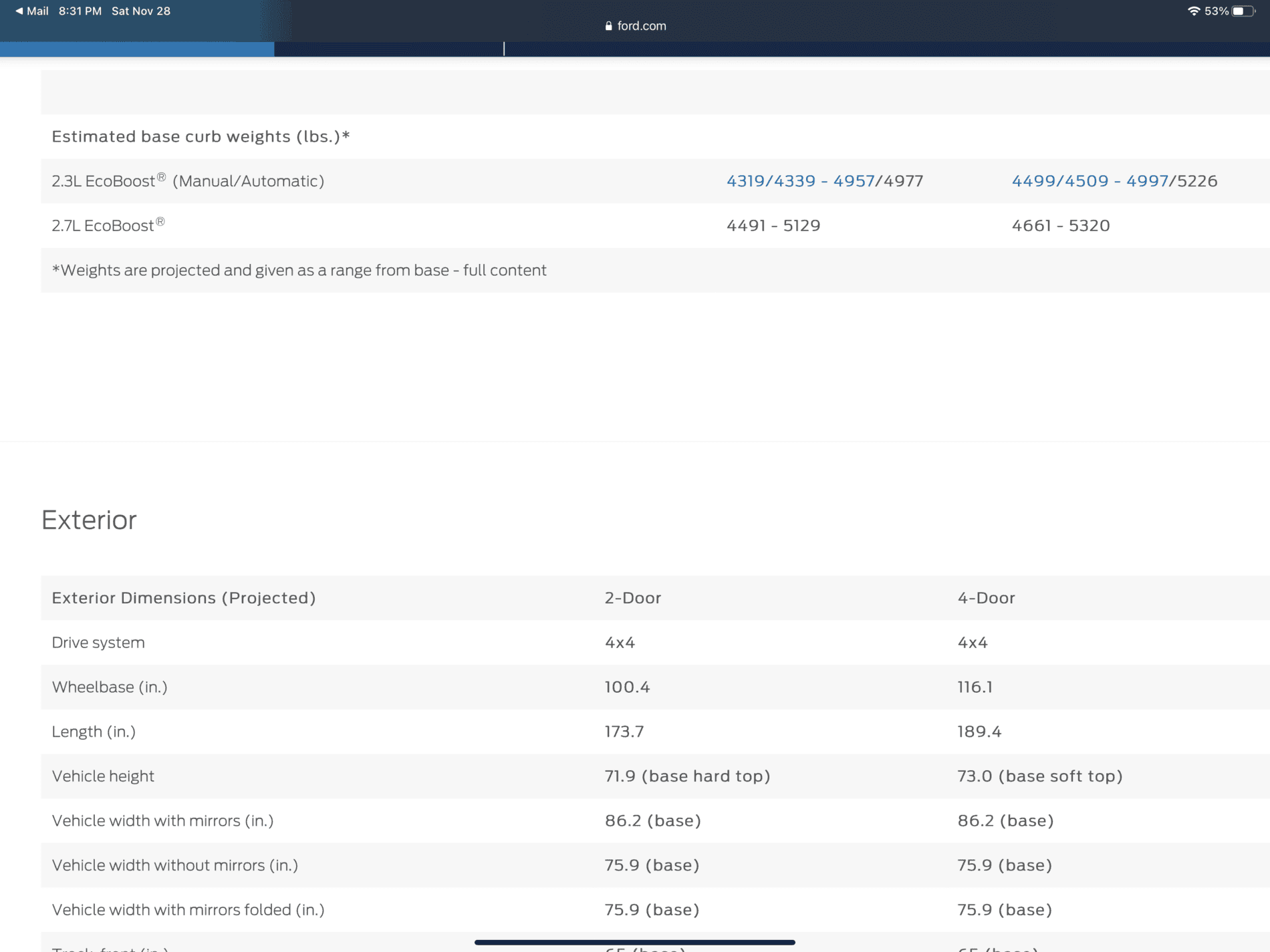Tap the 8:31 PM clock in status bar

tap(80, 11)
